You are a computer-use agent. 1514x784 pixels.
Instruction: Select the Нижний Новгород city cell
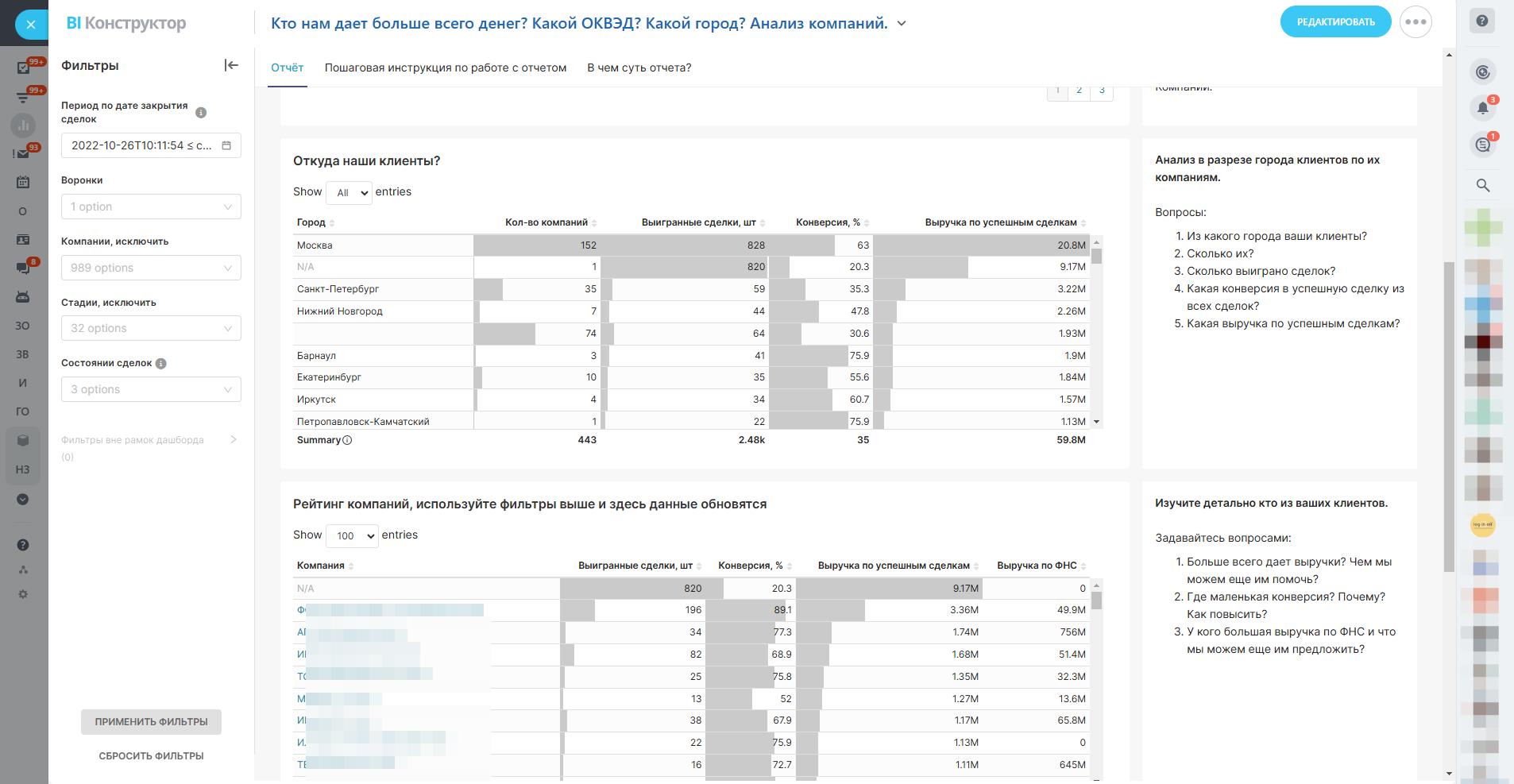[x=384, y=311]
